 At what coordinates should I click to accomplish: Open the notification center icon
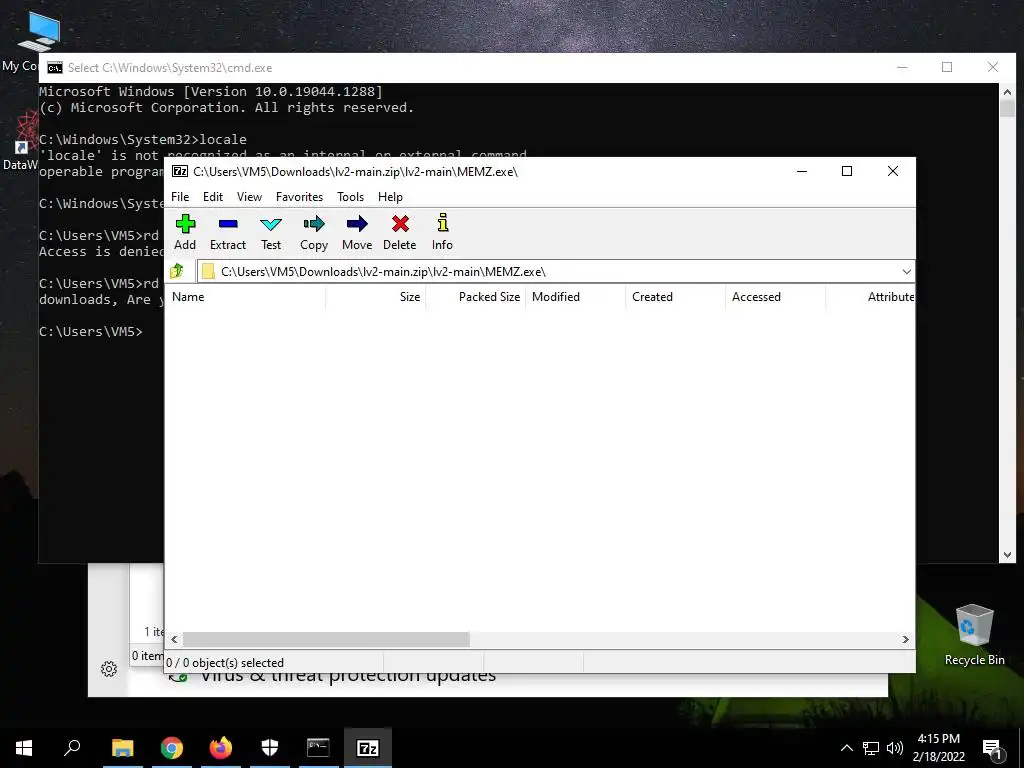coord(992,750)
